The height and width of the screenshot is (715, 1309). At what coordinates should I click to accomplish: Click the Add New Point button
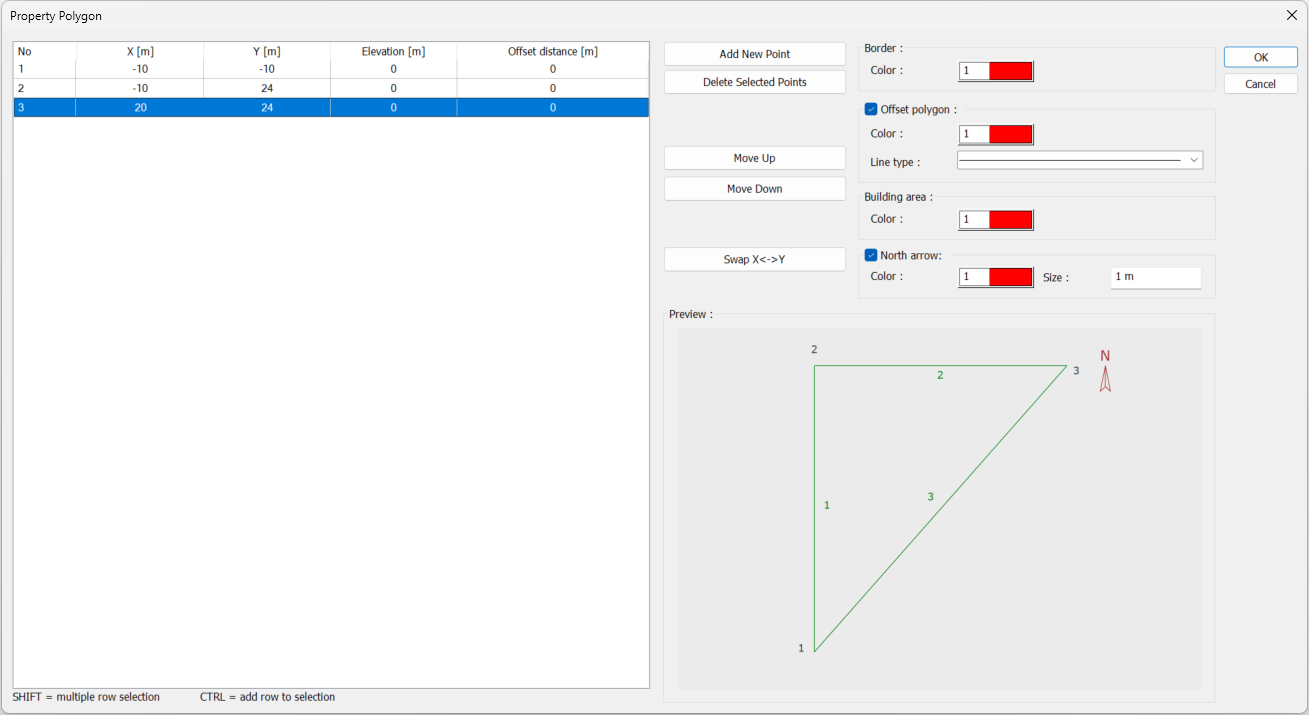coord(754,54)
